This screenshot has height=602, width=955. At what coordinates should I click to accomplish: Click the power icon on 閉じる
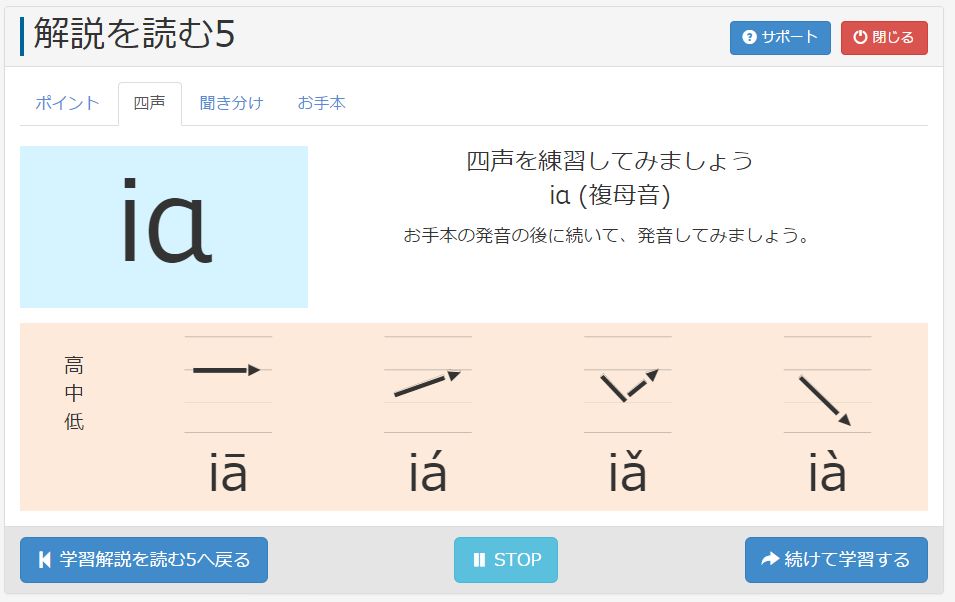click(860, 38)
